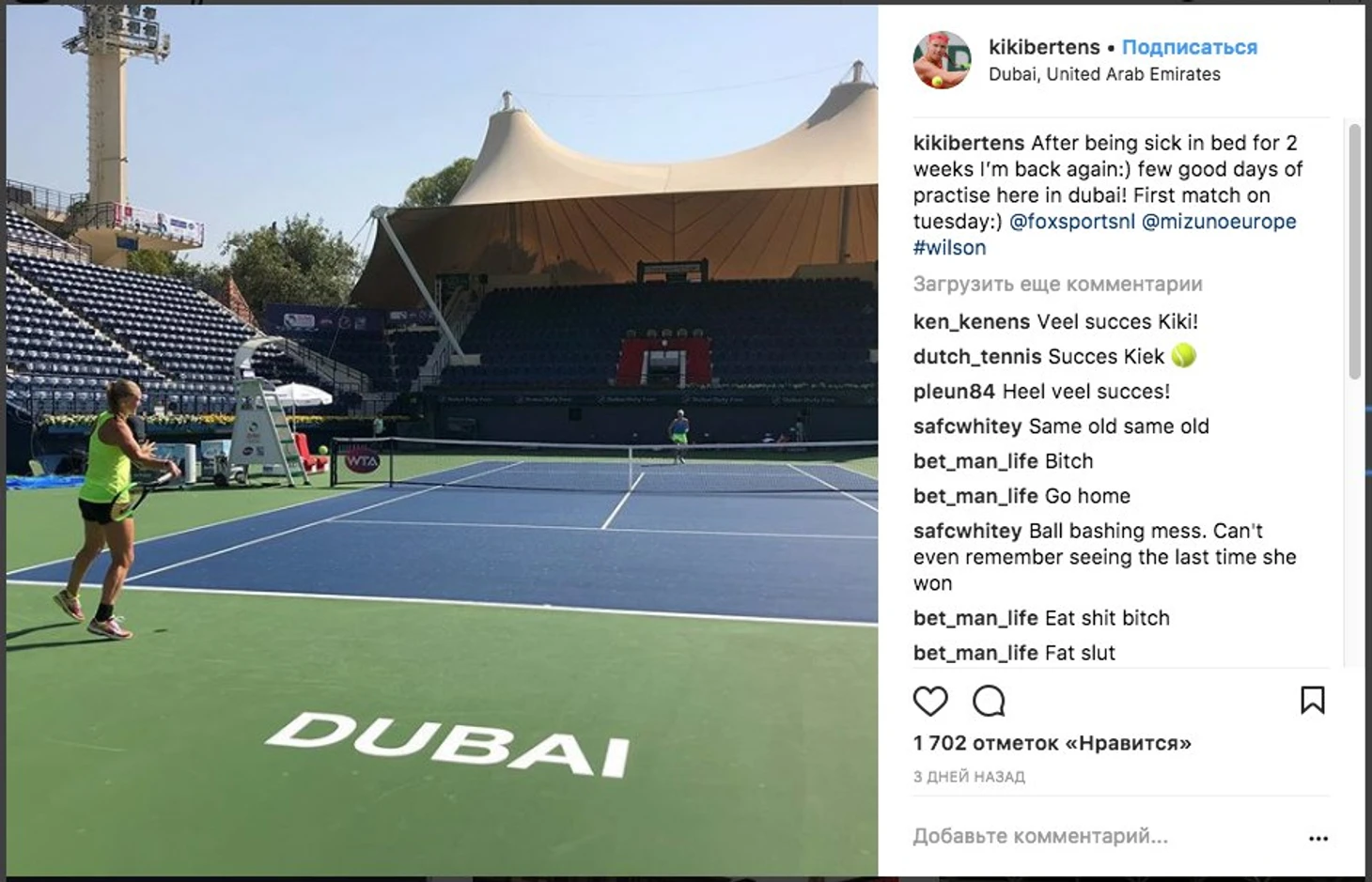This screenshot has width=1372, height=882.
Task: Open kikibertens profile avatar
Action: click(x=942, y=60)
